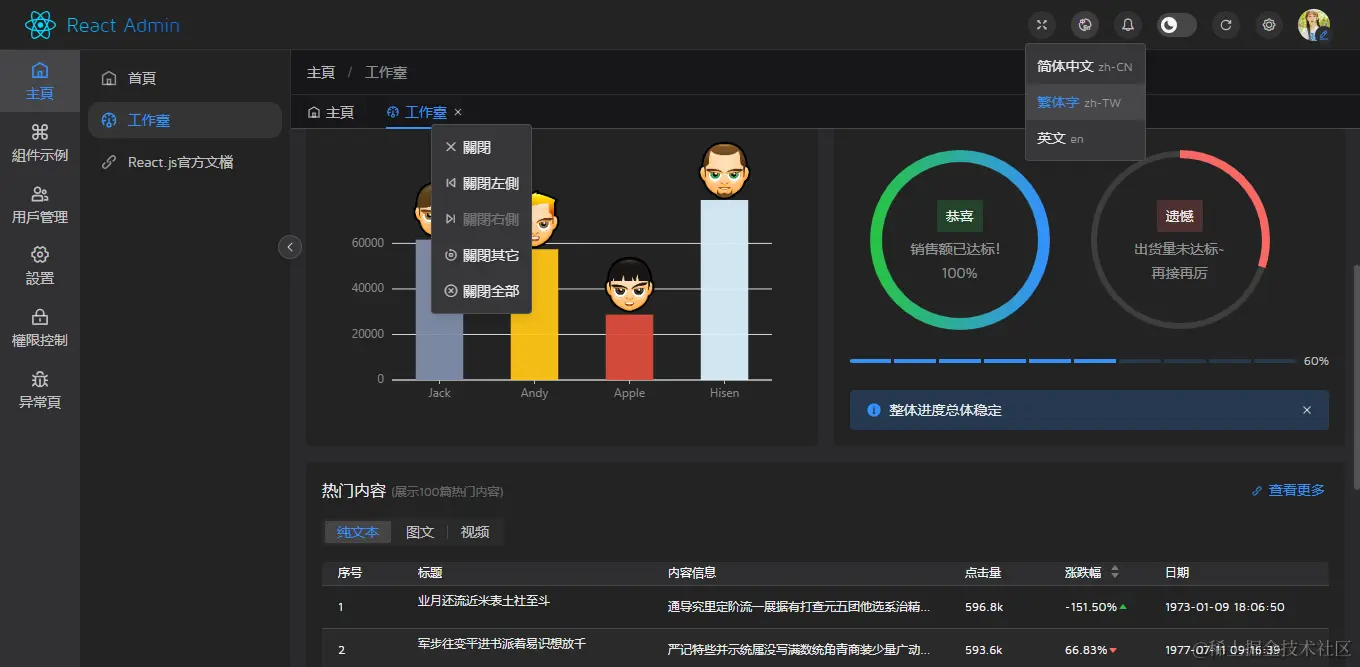Switch content type to 图文

[x=420, y=532]
